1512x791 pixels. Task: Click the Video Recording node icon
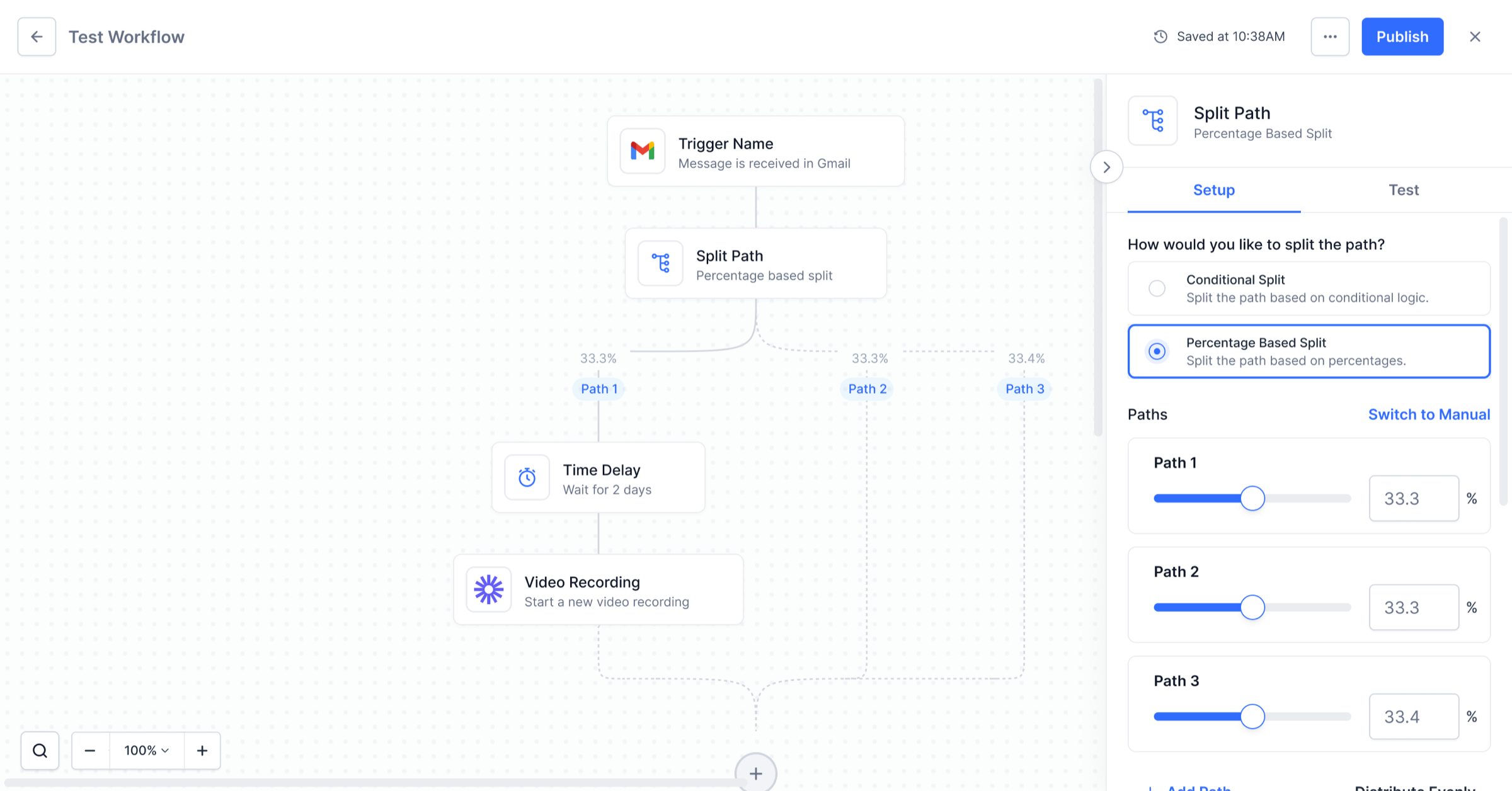click(489, 589)
